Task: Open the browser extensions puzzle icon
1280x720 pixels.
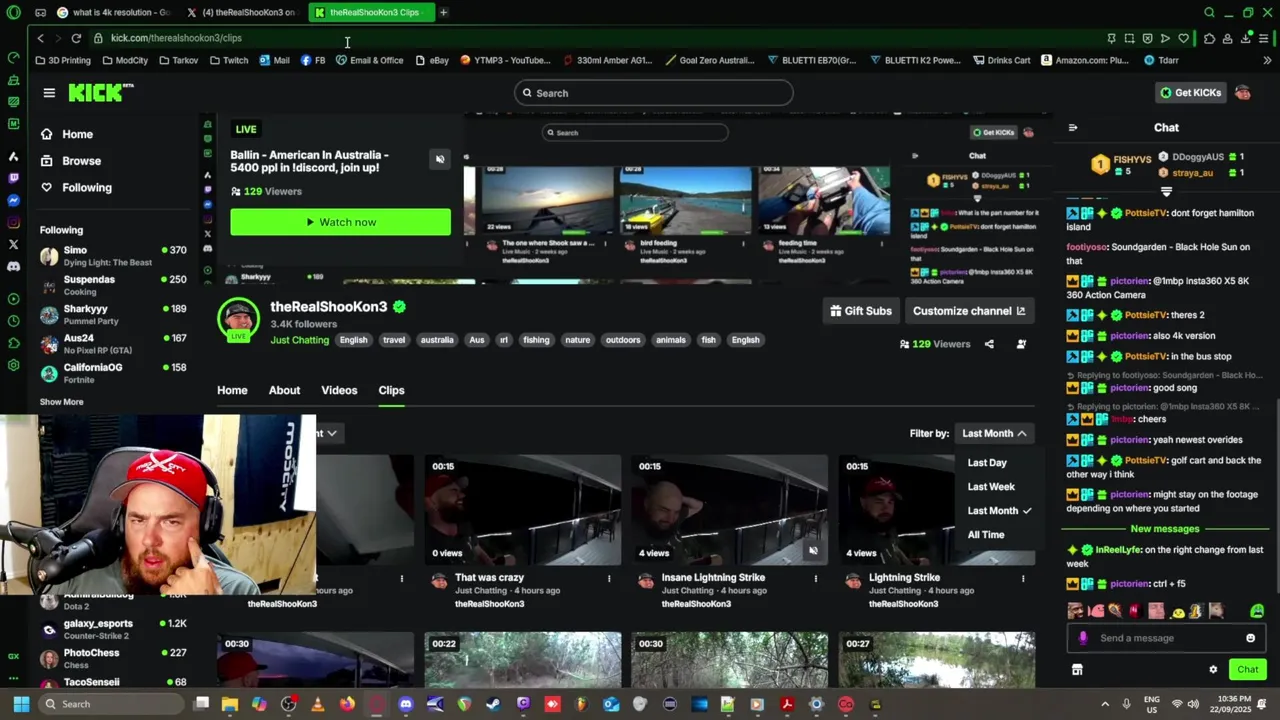Action: point(1209,38)
